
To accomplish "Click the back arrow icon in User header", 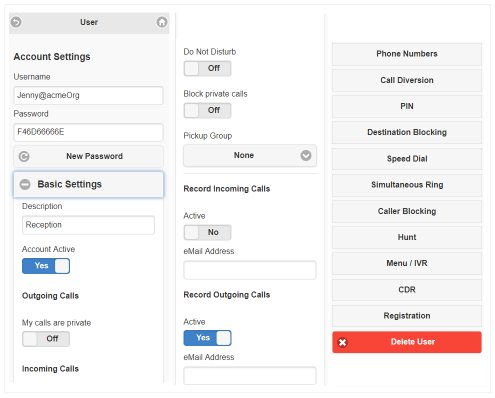I will click(x=16, y=22).
